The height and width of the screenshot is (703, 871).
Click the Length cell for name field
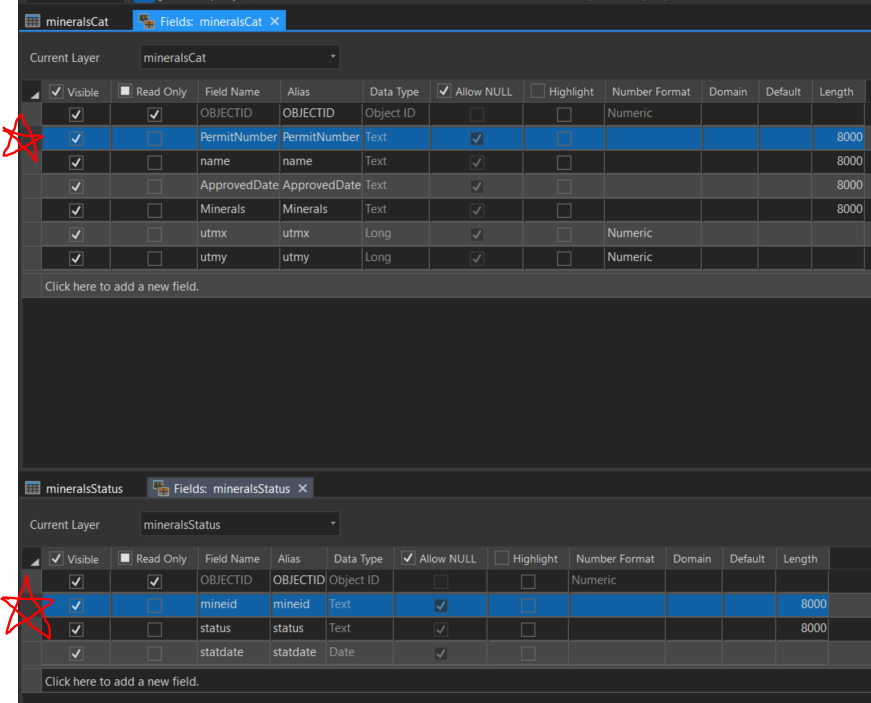point(838,161)
